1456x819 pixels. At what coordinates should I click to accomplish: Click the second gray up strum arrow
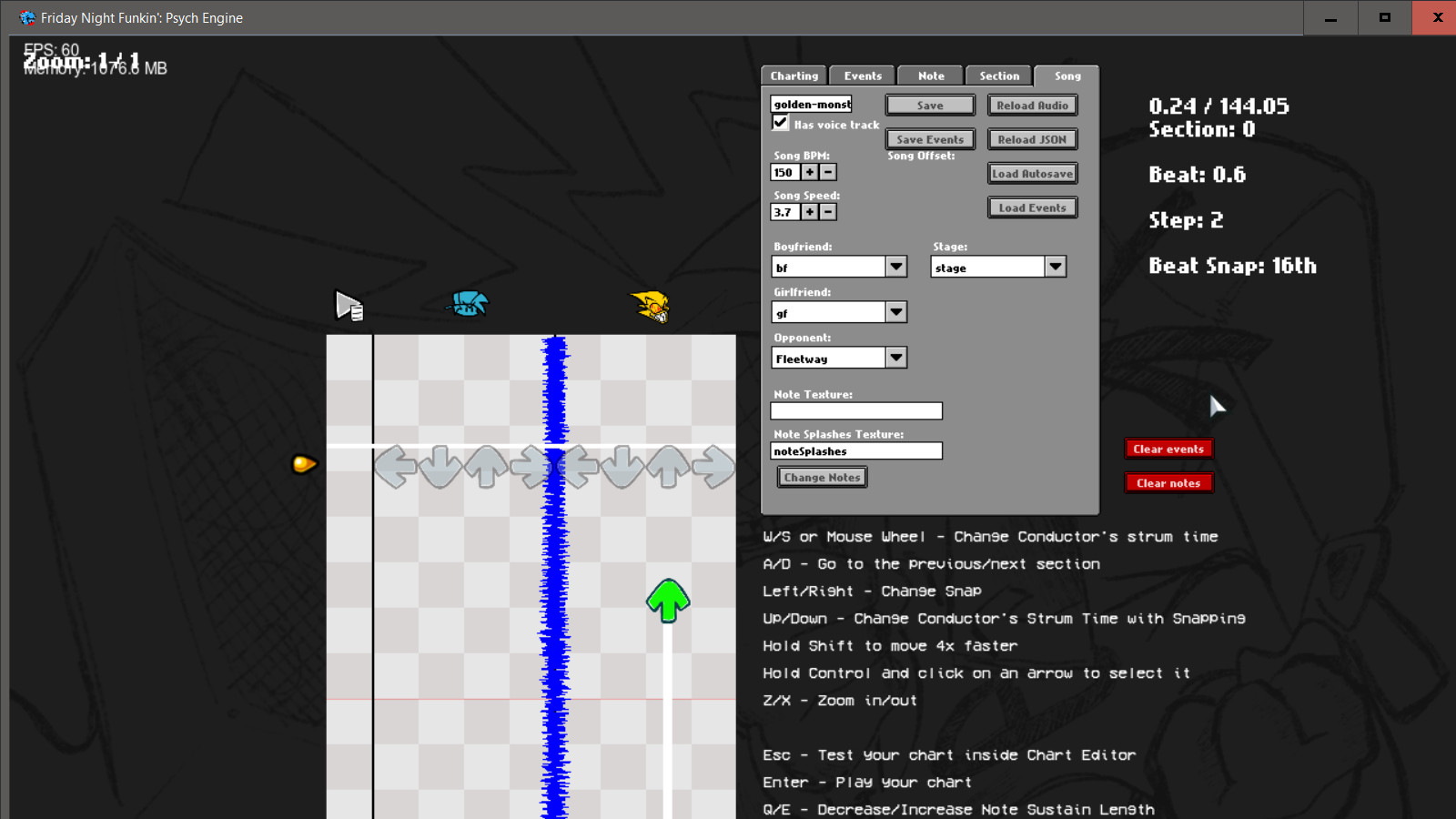tap(669, 467)
